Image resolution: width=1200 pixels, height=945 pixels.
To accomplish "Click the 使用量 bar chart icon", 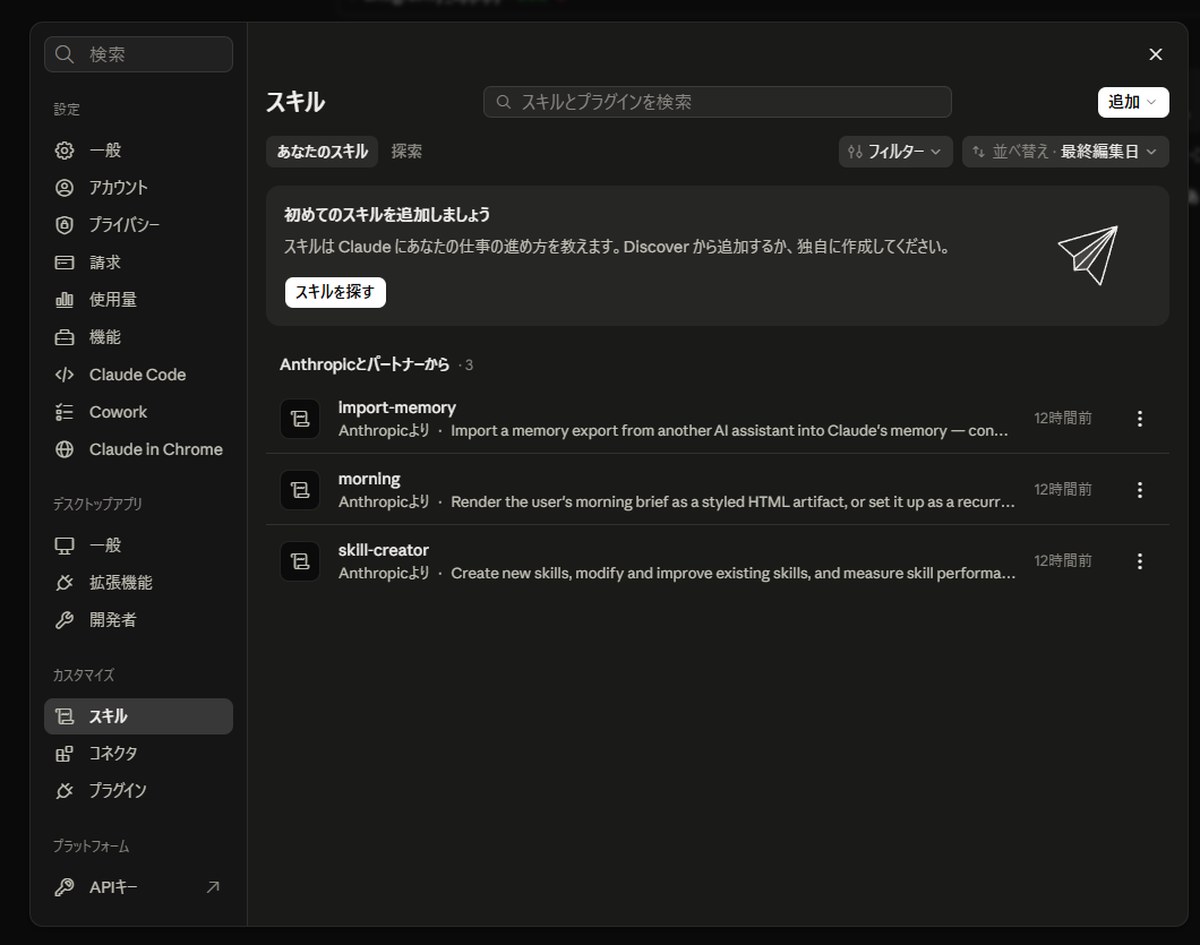I will click(x=65, y=299).
